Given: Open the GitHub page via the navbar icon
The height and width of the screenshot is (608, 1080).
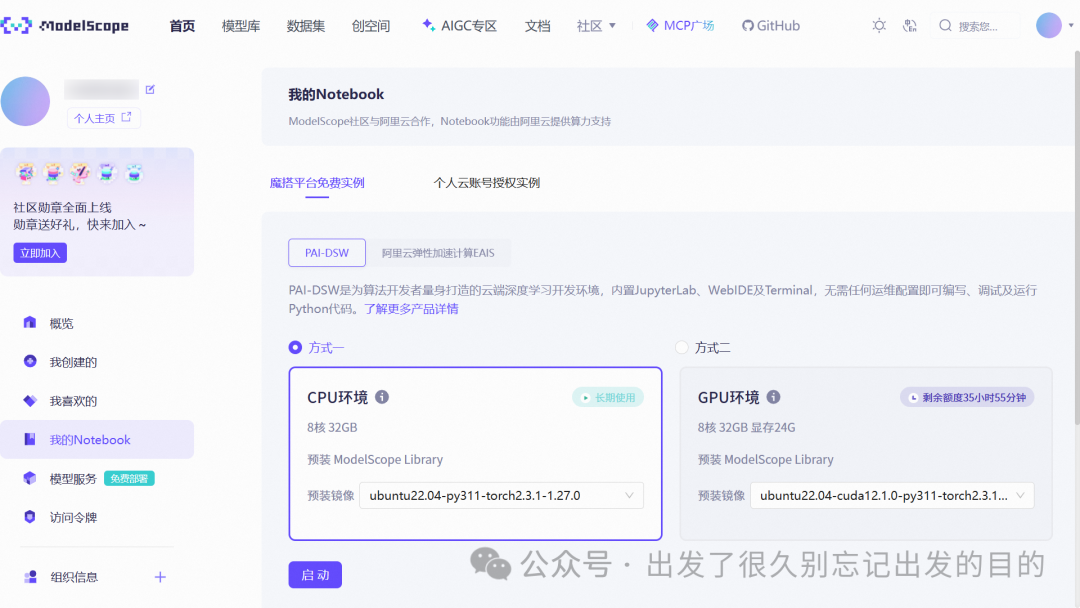Looking at the screenshot, I should tap(770, 25).
